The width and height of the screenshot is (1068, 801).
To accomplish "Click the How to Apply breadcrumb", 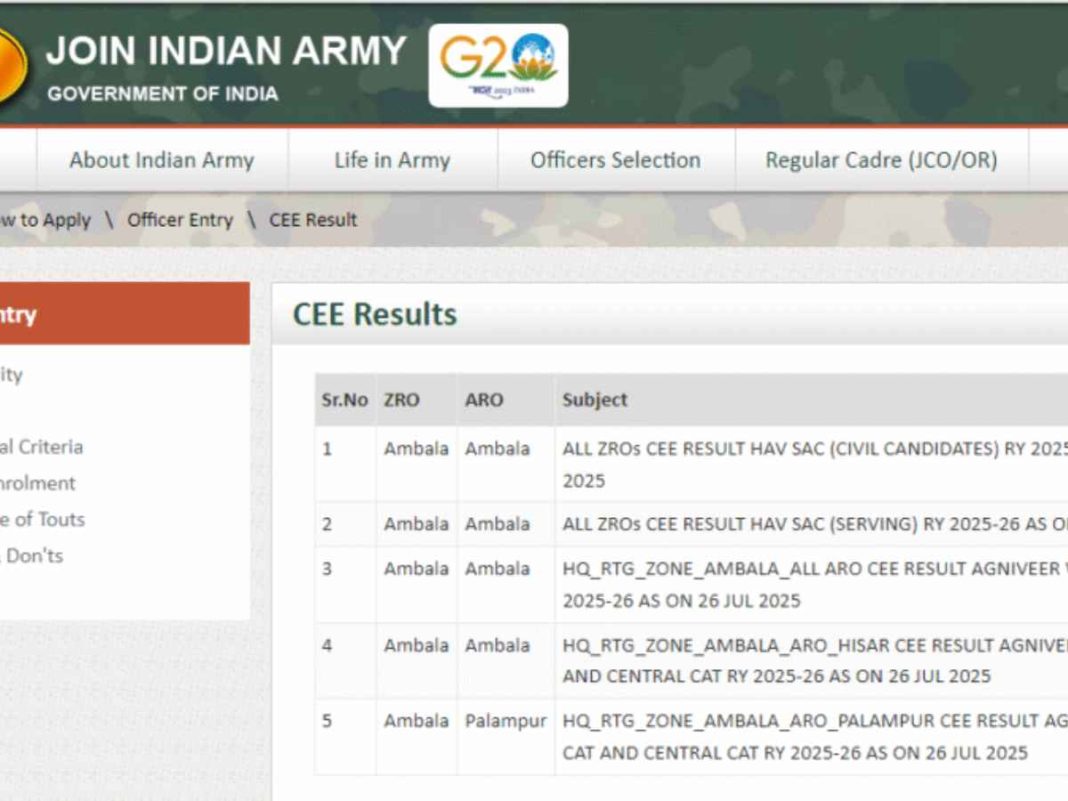I will [45, 219].
